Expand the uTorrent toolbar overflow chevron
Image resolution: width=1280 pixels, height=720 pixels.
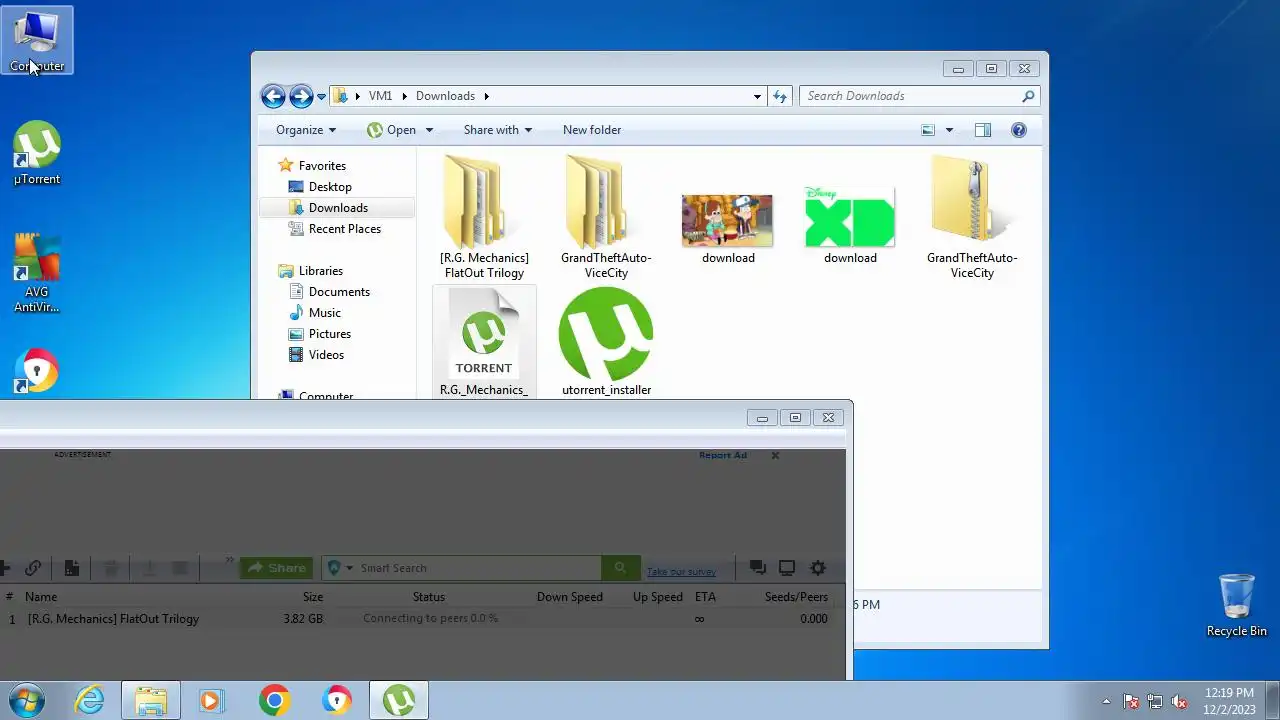tap(229, 562)
